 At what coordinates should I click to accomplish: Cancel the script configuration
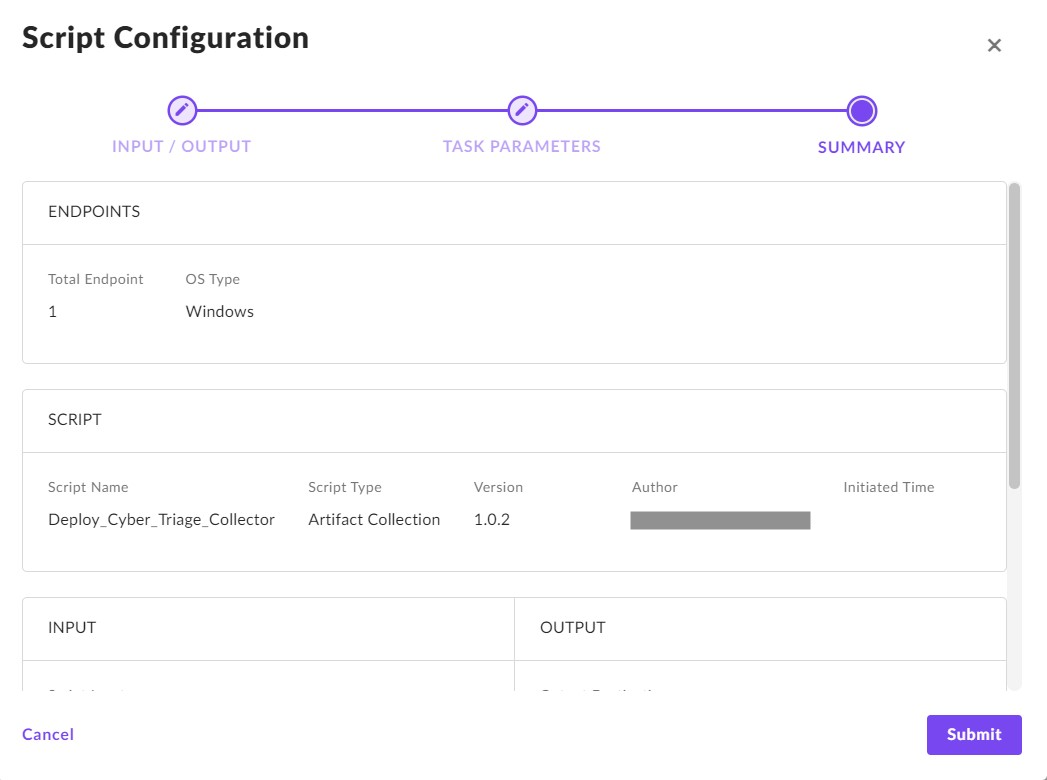(48, 734)
